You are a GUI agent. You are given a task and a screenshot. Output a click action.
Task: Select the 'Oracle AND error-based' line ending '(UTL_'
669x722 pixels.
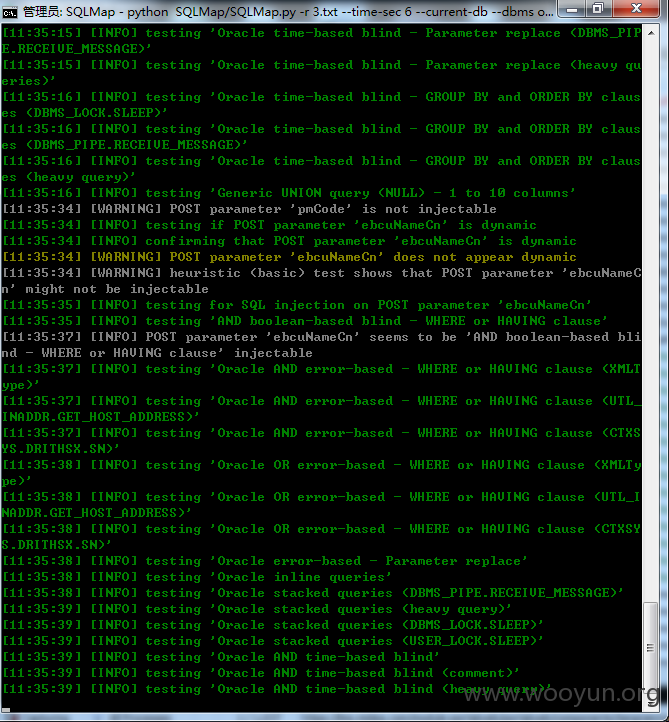point(321,401)
